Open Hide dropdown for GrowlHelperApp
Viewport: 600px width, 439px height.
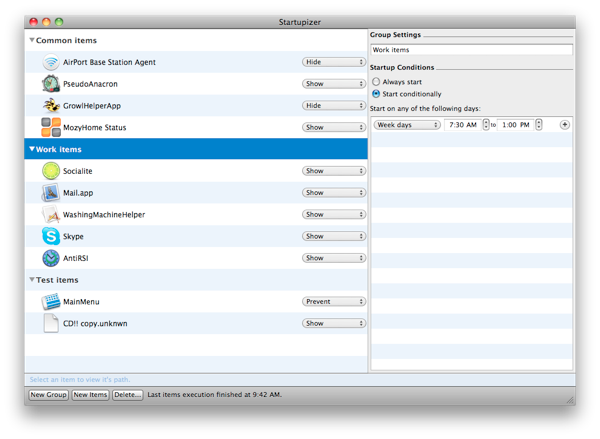click(x=334, y=105)
